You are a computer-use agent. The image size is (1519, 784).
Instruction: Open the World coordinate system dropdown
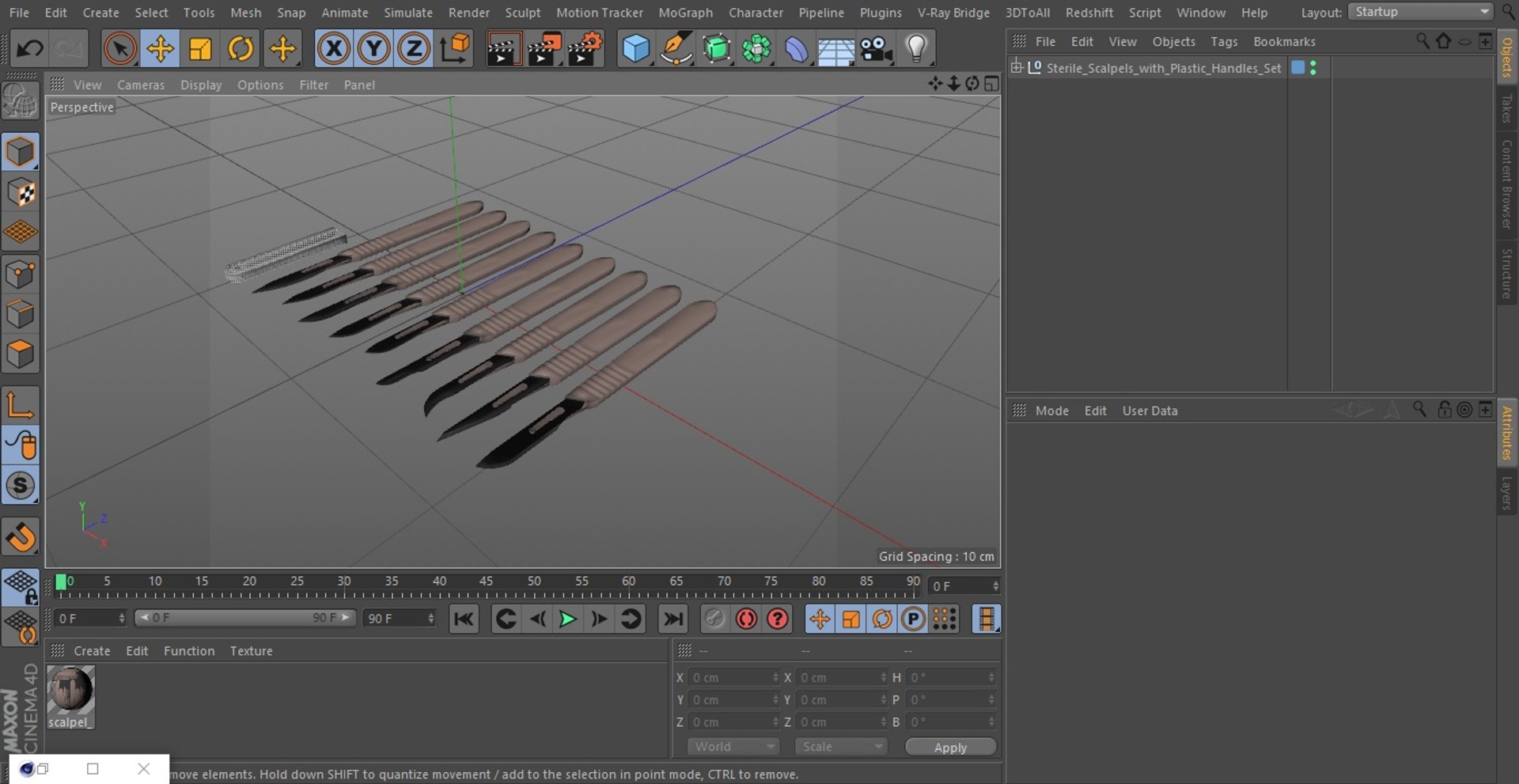click(x=733, y=747)
